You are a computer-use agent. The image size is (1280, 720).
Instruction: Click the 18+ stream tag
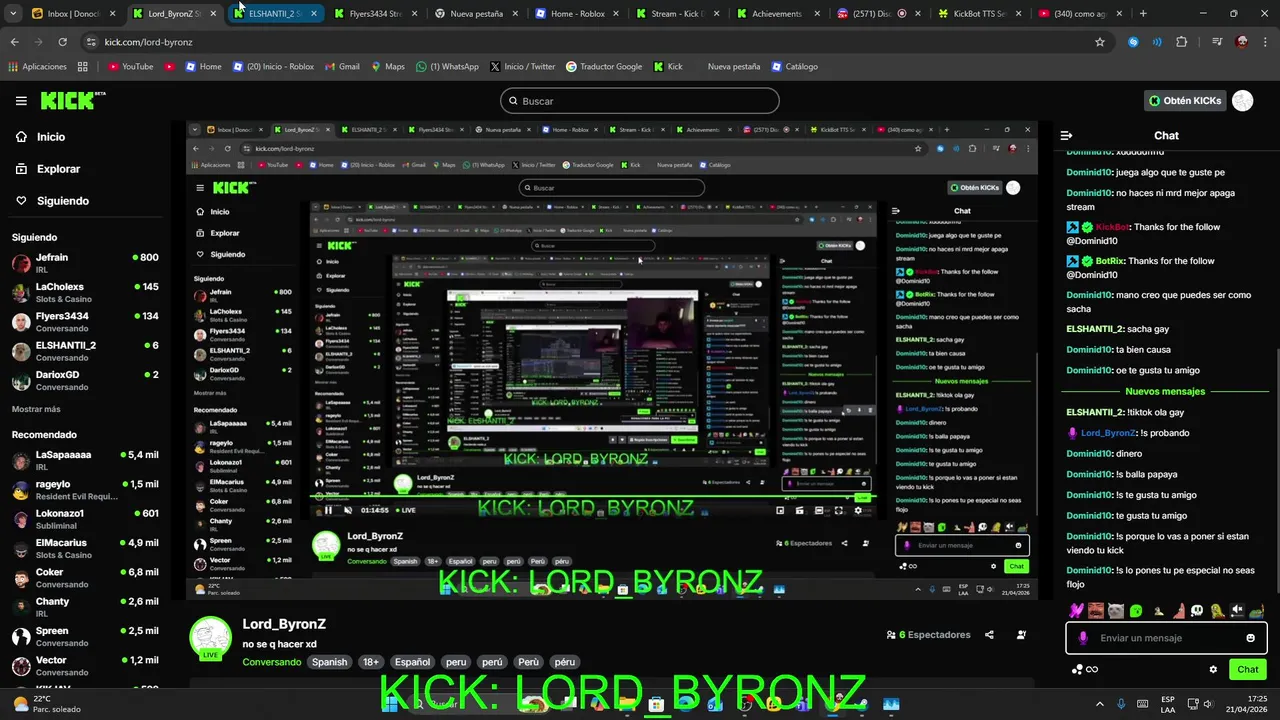[371, 662]
